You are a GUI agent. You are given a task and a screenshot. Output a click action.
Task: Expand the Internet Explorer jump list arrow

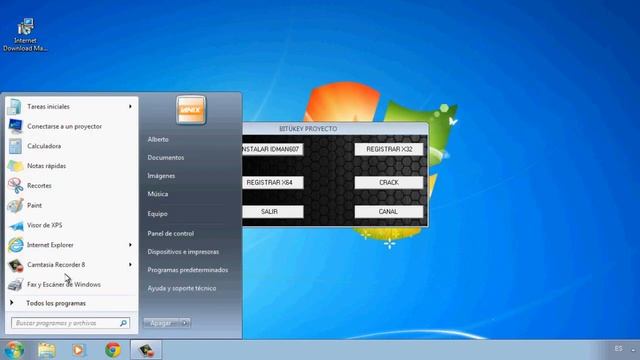pyautogui.click(x=130, y=245)
